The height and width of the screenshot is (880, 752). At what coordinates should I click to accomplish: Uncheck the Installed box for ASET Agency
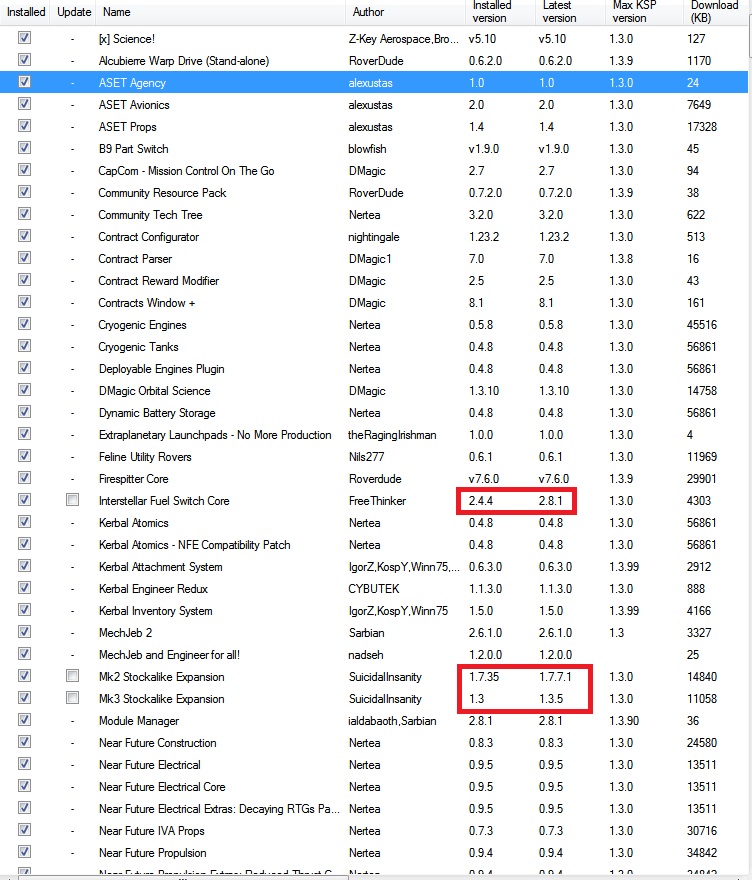24,82
